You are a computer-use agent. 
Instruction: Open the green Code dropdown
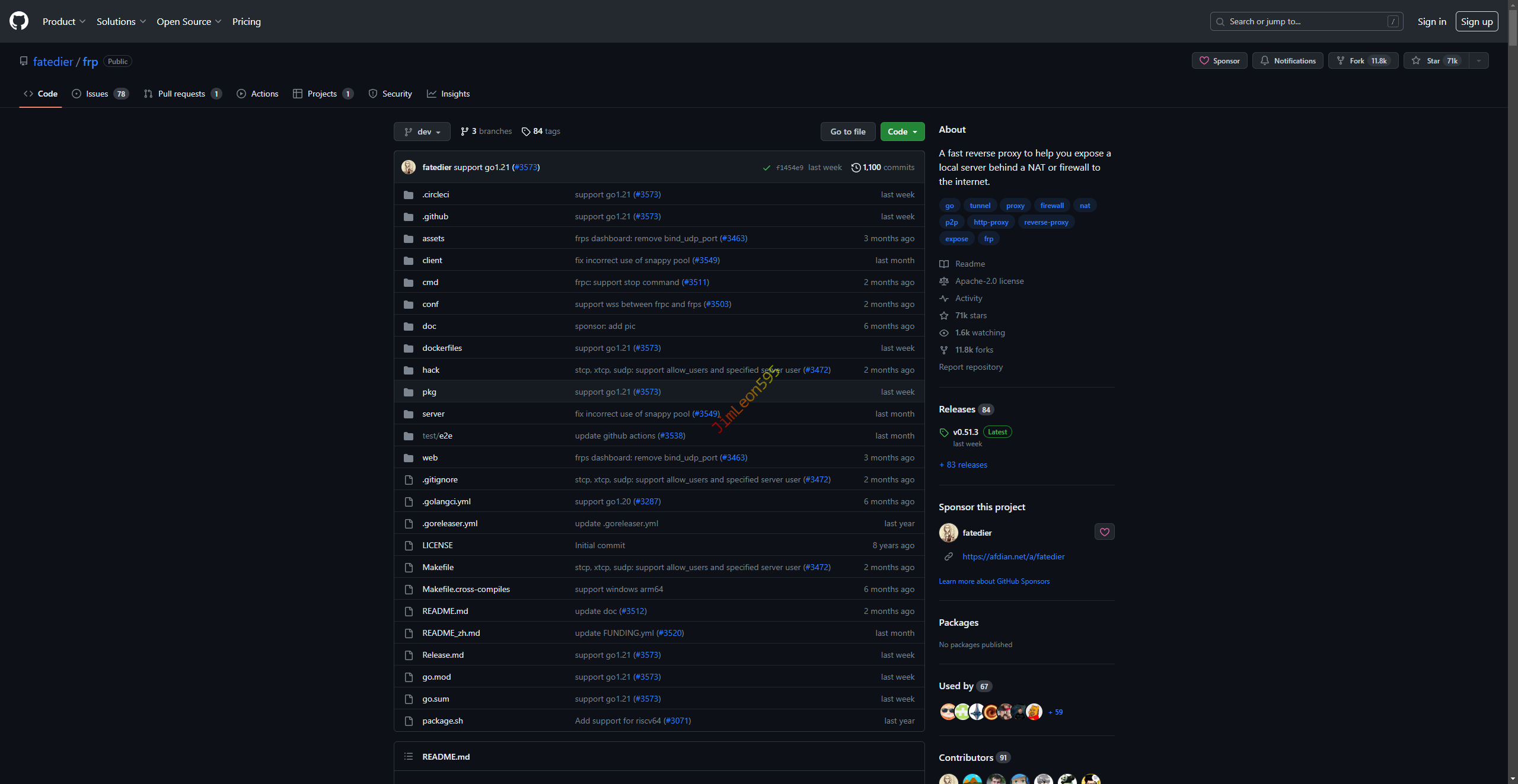902,132
